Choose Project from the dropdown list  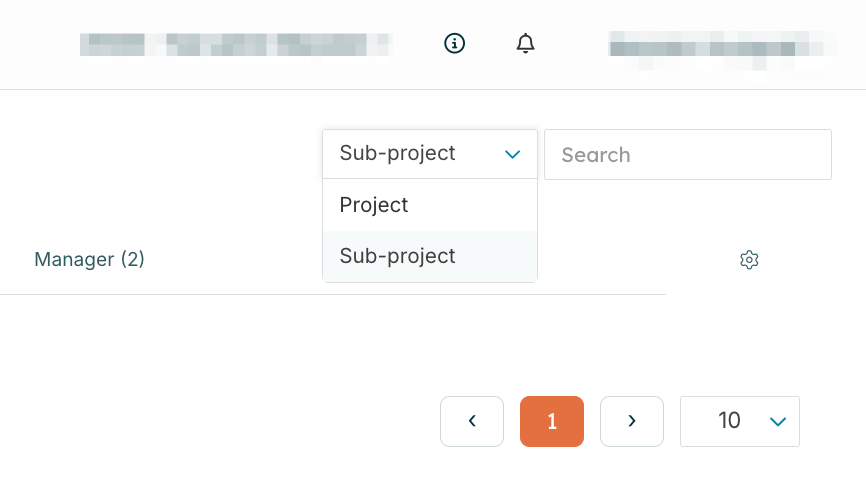[x=374, y=205]
